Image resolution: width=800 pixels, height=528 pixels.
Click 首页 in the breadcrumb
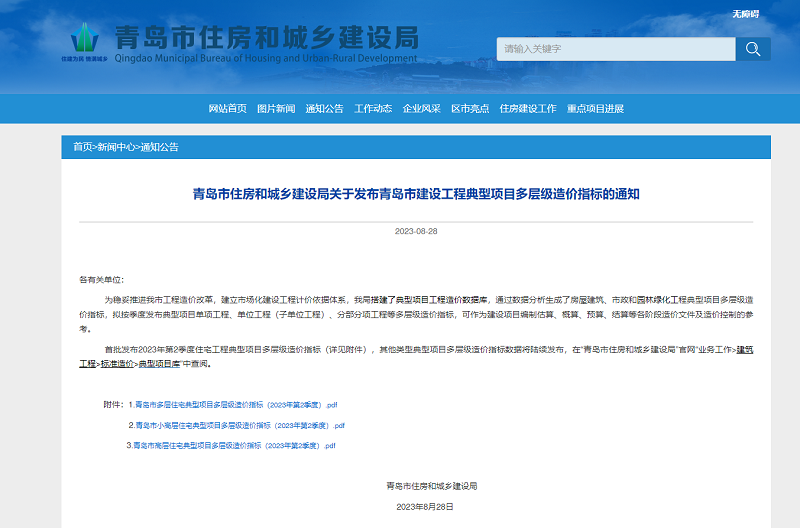point(81,147)
